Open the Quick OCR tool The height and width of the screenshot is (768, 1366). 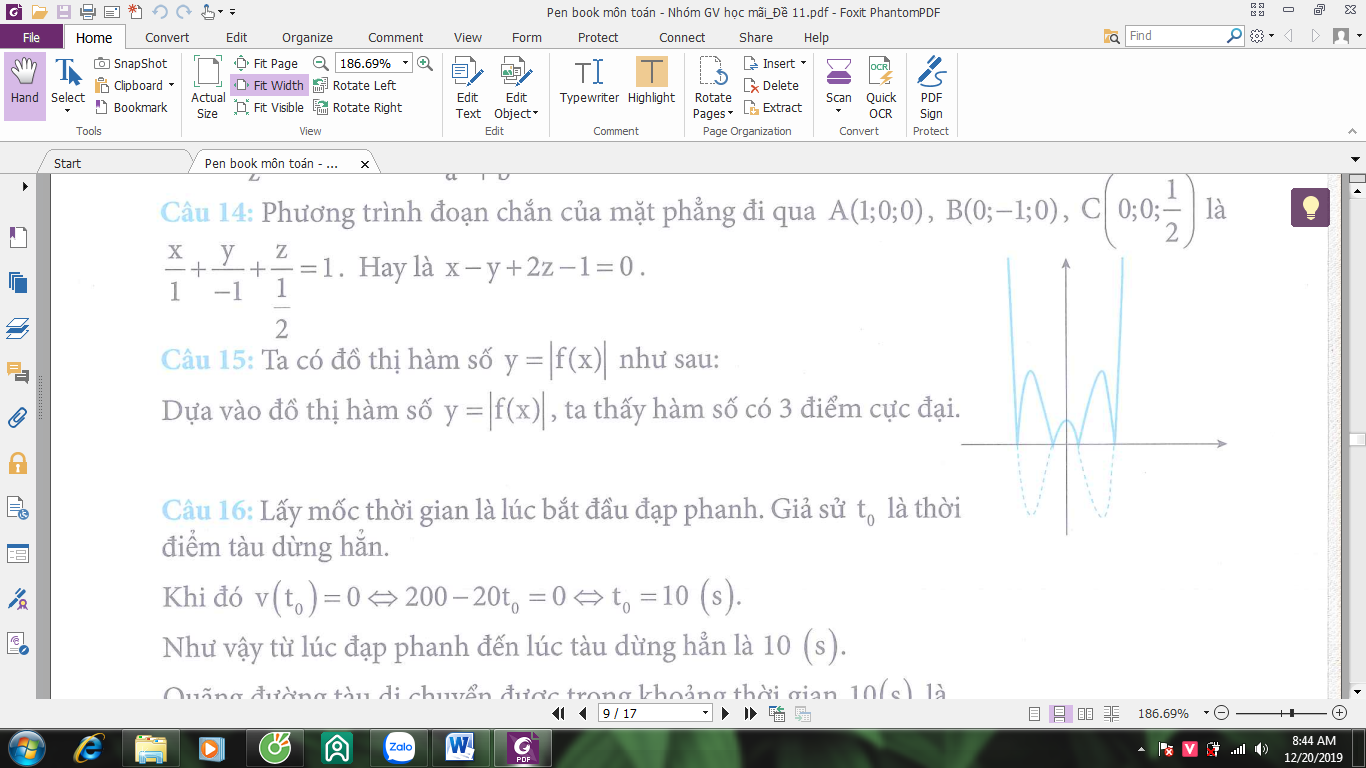[x=881, y=88]
